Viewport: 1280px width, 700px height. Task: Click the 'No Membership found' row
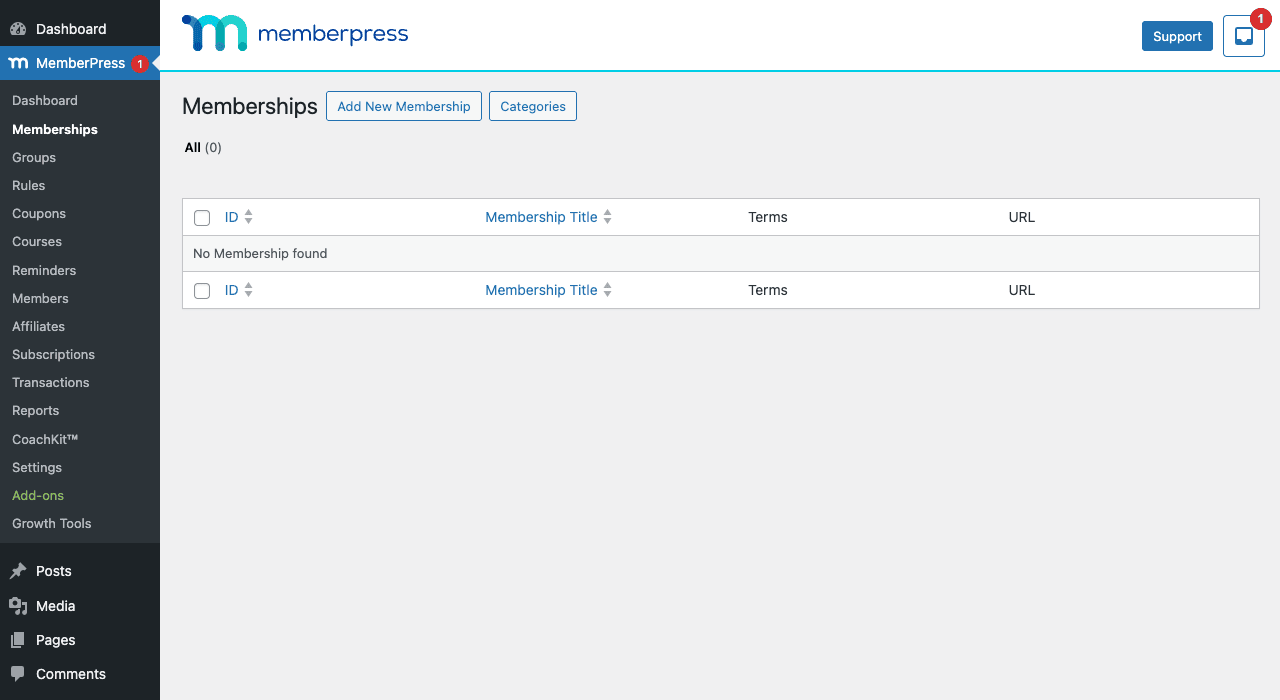(721, 254)
